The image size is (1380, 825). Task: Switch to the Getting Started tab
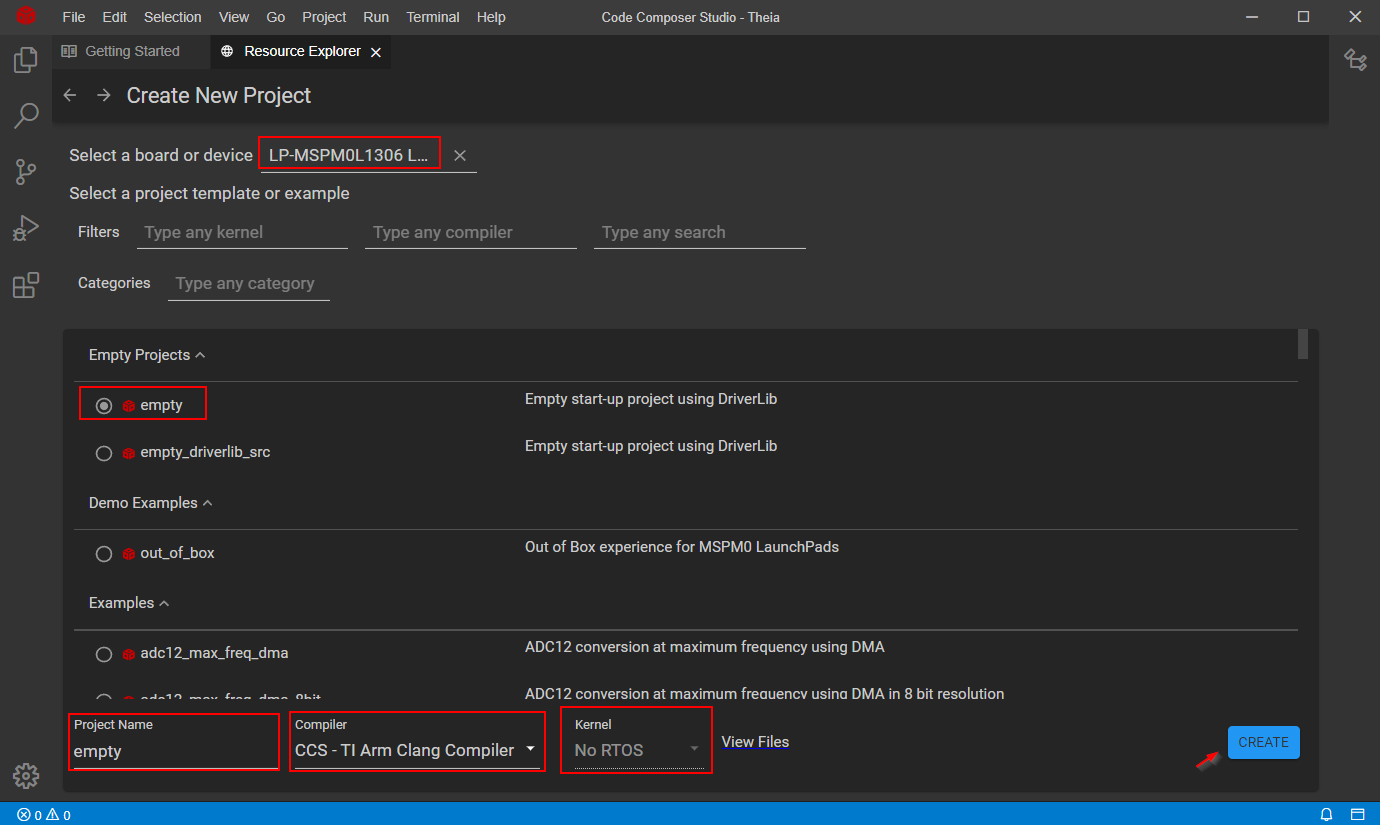(131, 51)
